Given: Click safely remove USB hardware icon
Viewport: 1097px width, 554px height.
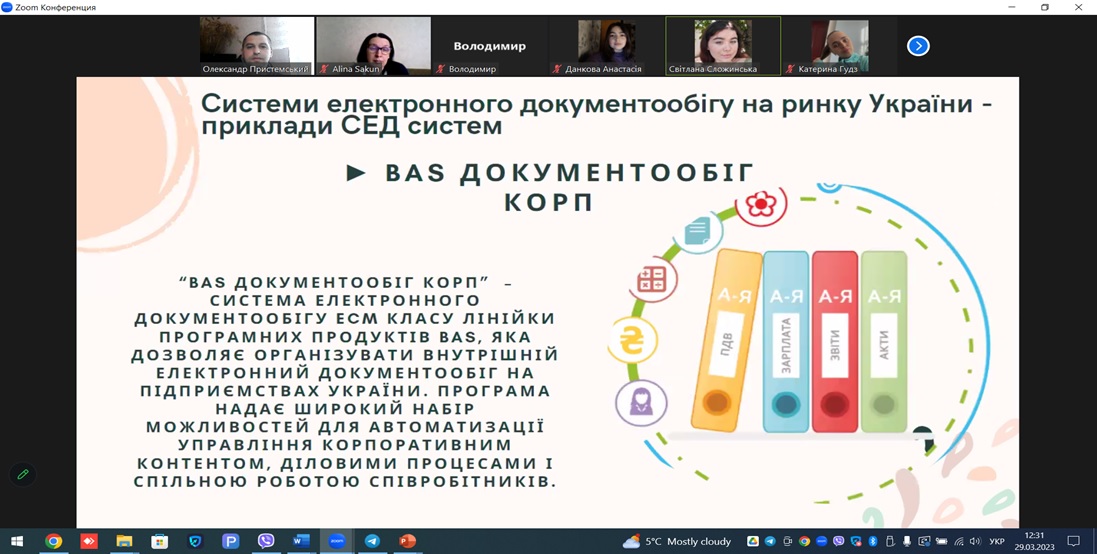Looking at the screenshot, I should pos(890,541).
